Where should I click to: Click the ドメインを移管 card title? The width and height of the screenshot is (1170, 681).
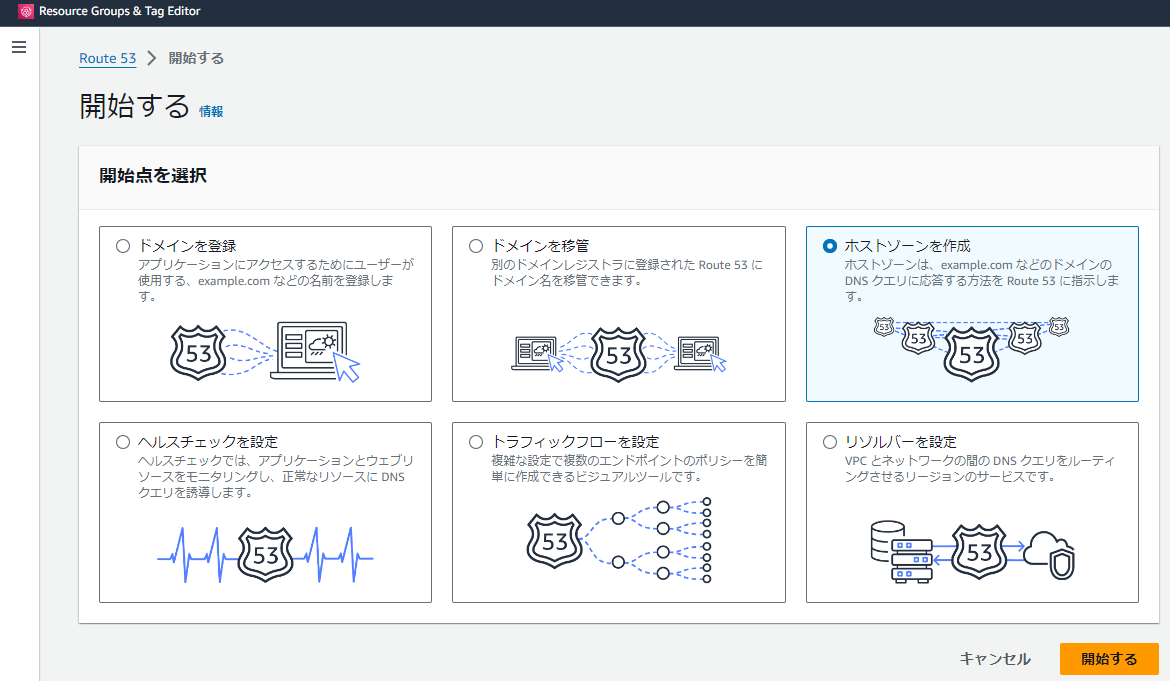[x=540, y=246]
